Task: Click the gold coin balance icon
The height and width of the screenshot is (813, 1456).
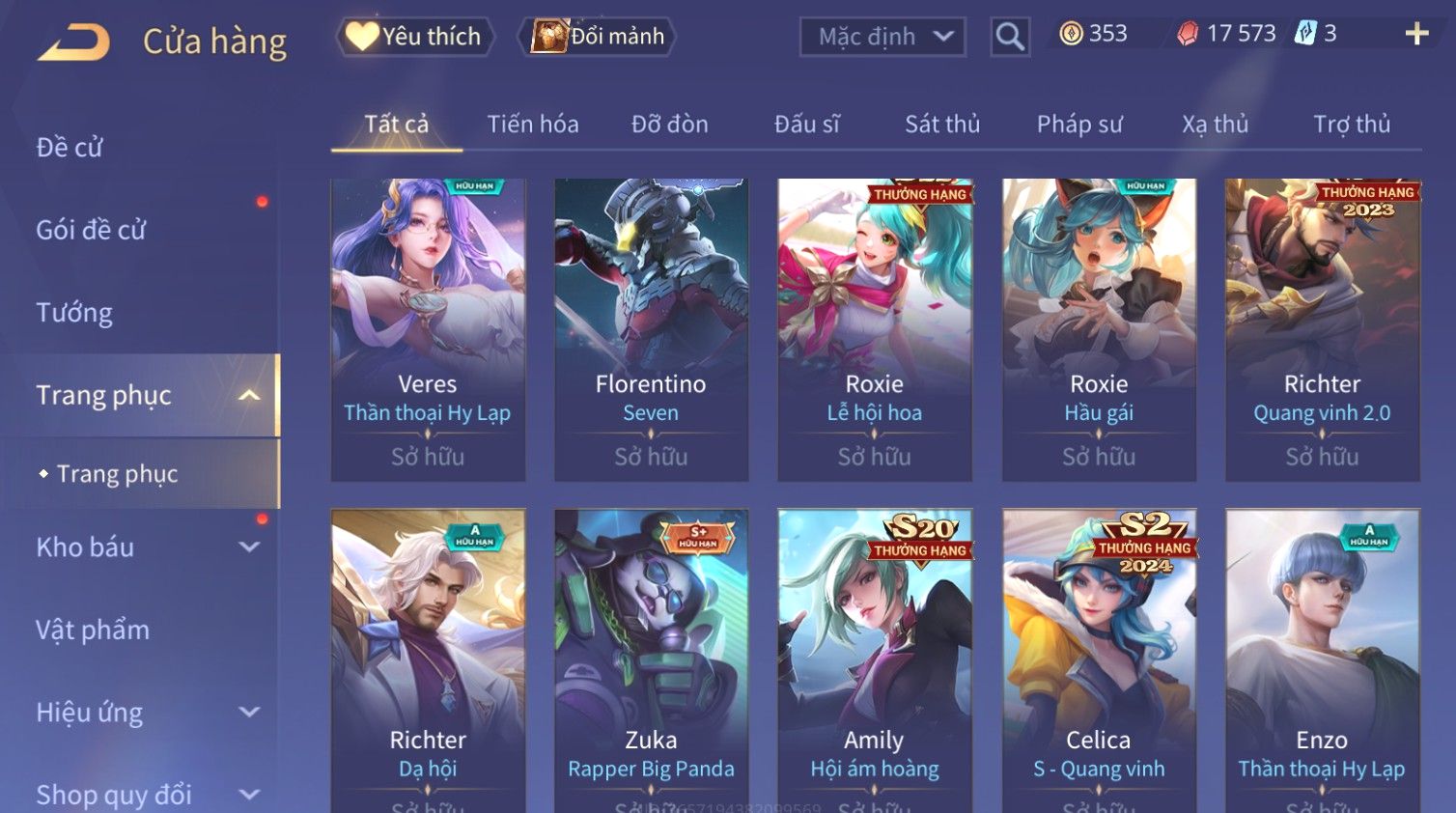Action: pyautogui.click(x=1071, y=34)
